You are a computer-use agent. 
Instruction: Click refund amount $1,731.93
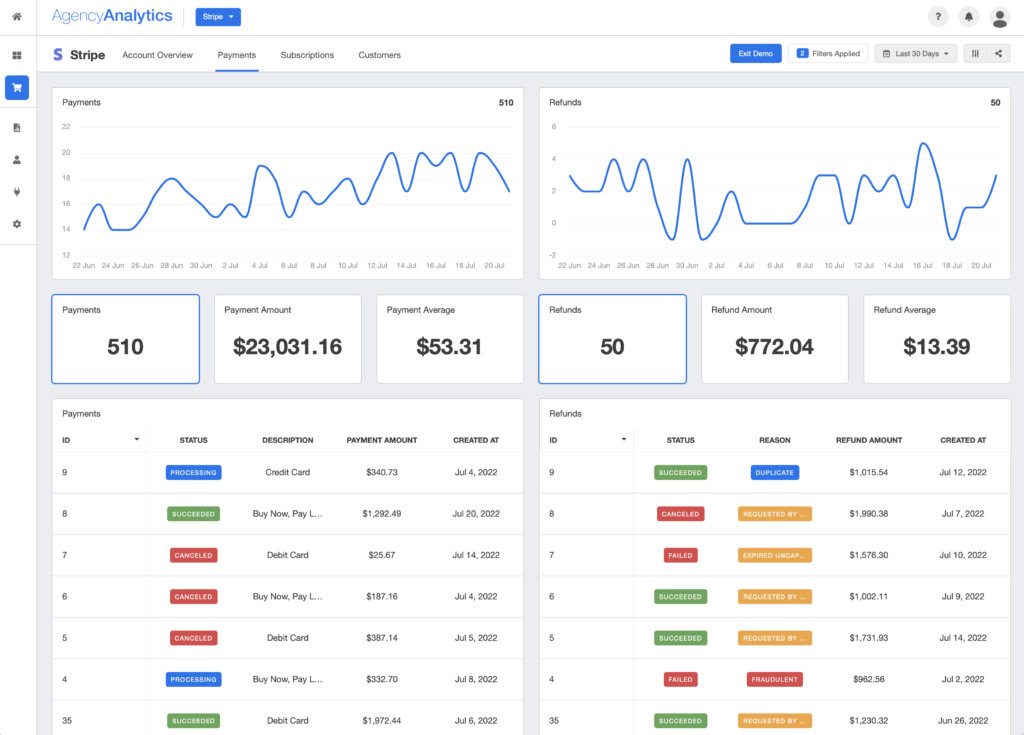pos(869,638)
